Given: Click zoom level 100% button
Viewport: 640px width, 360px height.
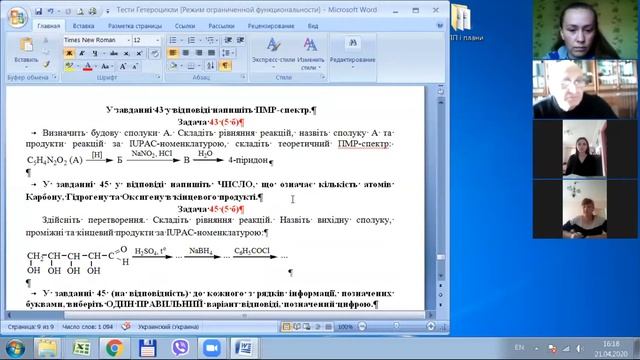Looking at the screenshot, I should pos(345,327).
